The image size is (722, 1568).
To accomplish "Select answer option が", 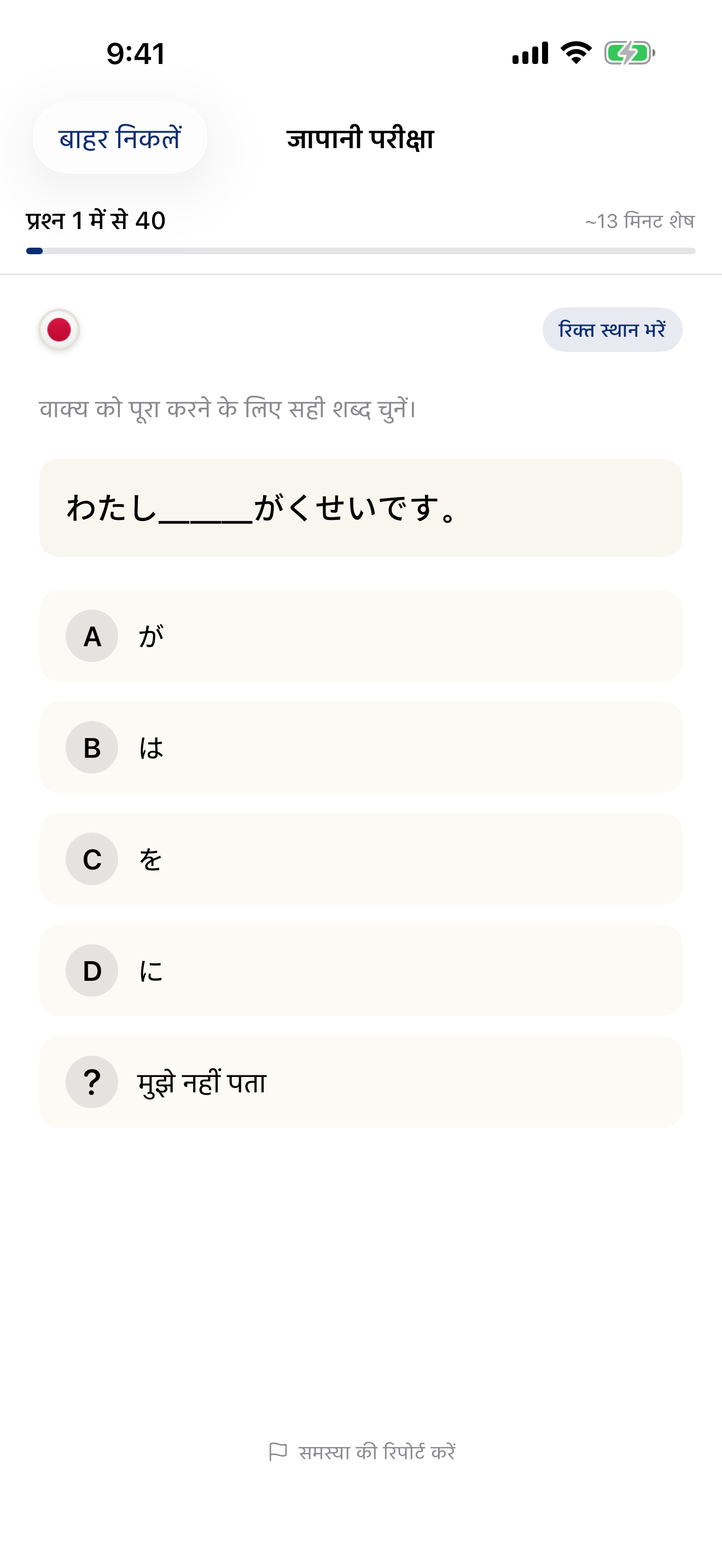I will coord(360,637).
